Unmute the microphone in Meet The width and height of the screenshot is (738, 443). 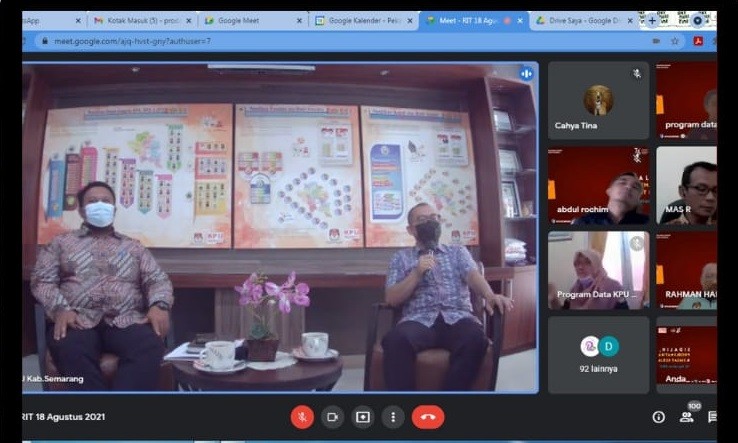[301, 417]
